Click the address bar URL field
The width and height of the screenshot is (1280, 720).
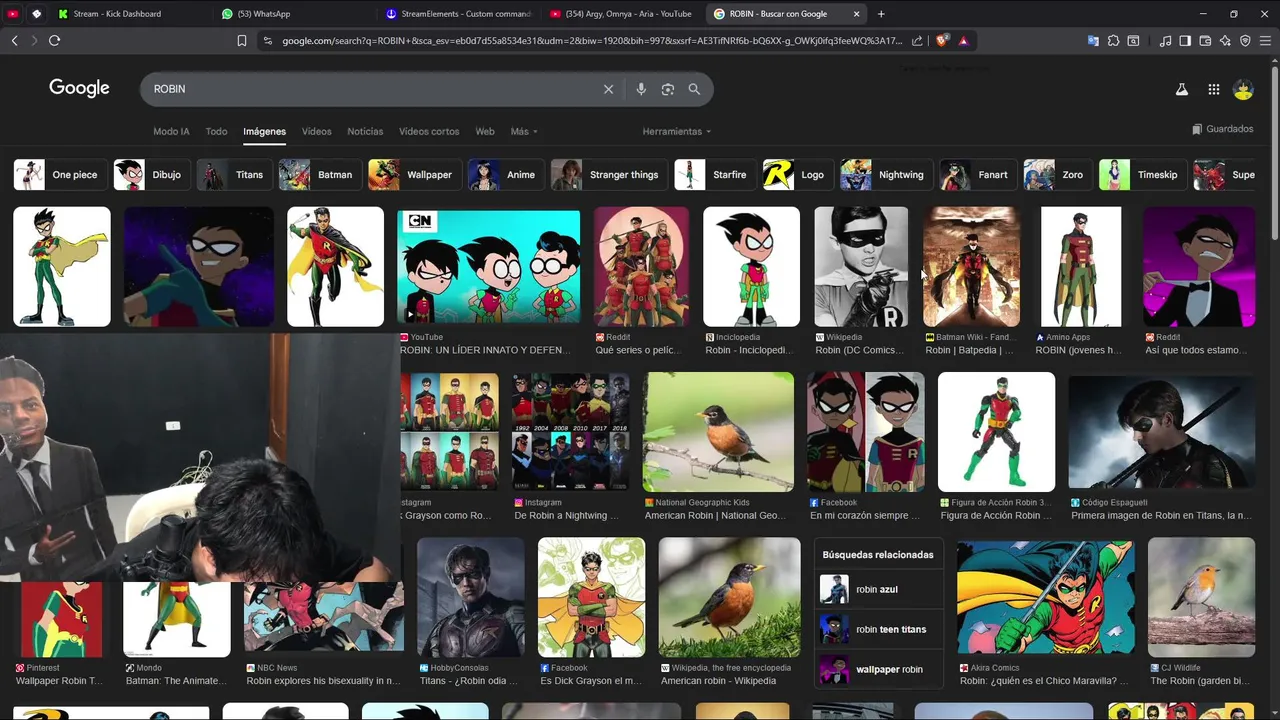[590, 41]
